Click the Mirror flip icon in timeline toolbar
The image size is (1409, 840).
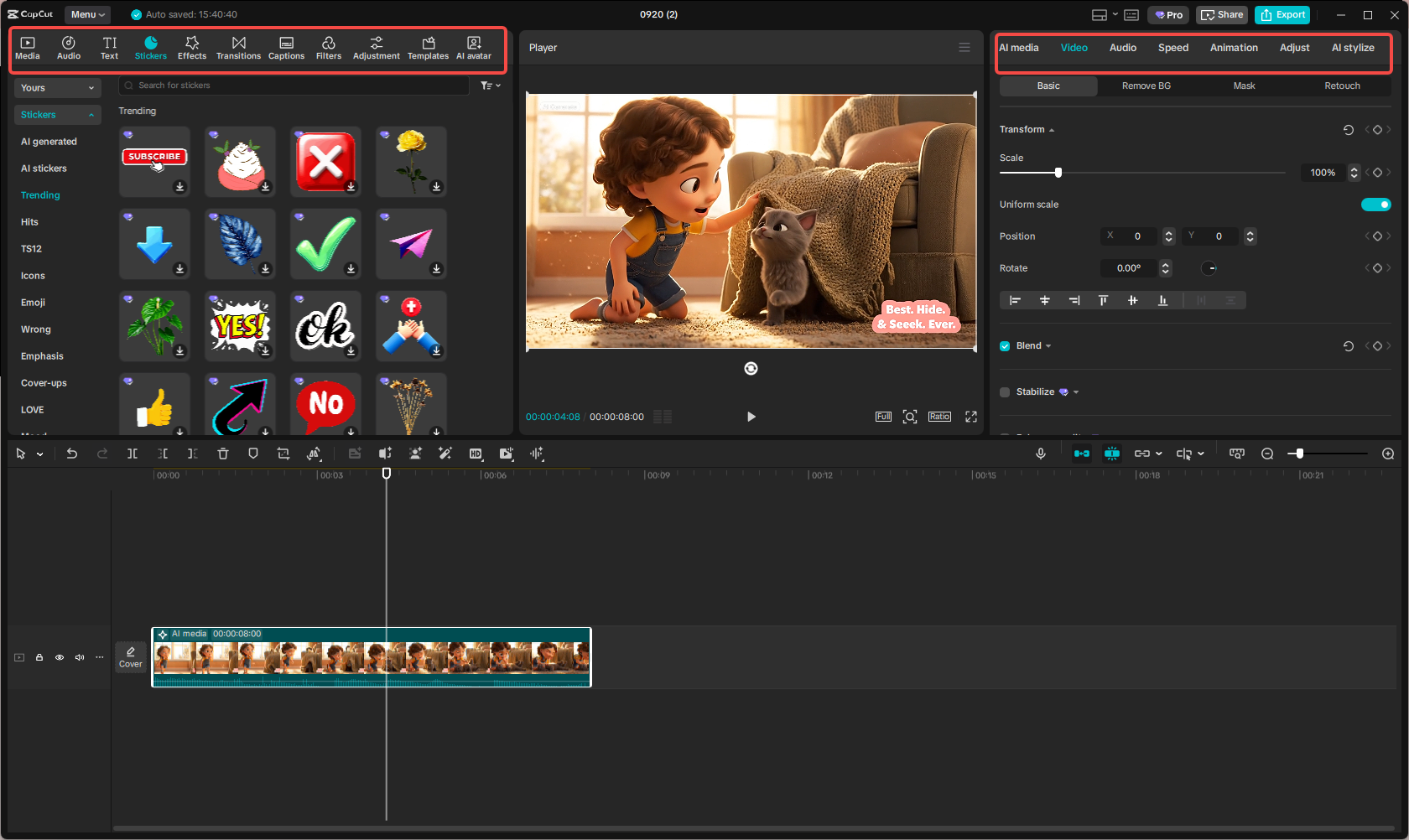(x=314, y=454)
